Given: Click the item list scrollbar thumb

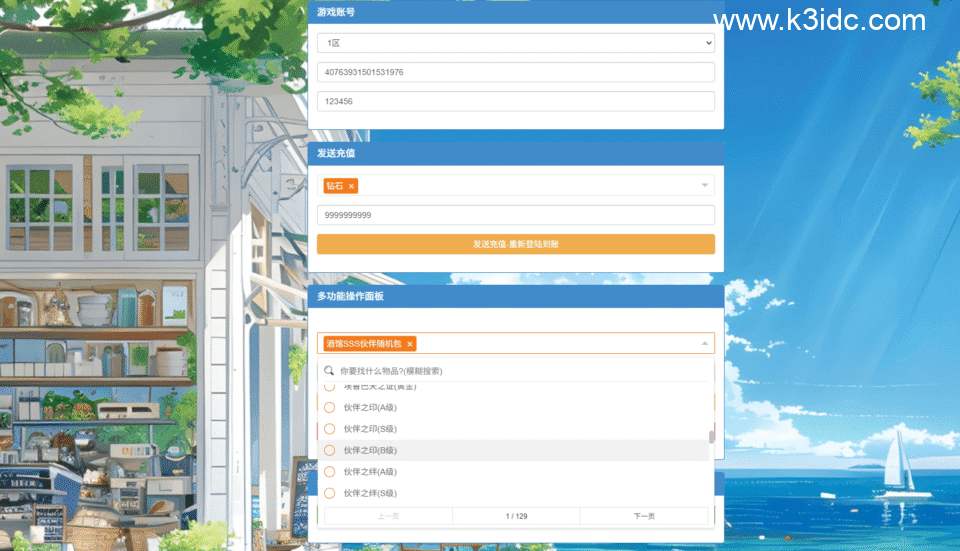Looking at the screenshot, I should 711,437.
